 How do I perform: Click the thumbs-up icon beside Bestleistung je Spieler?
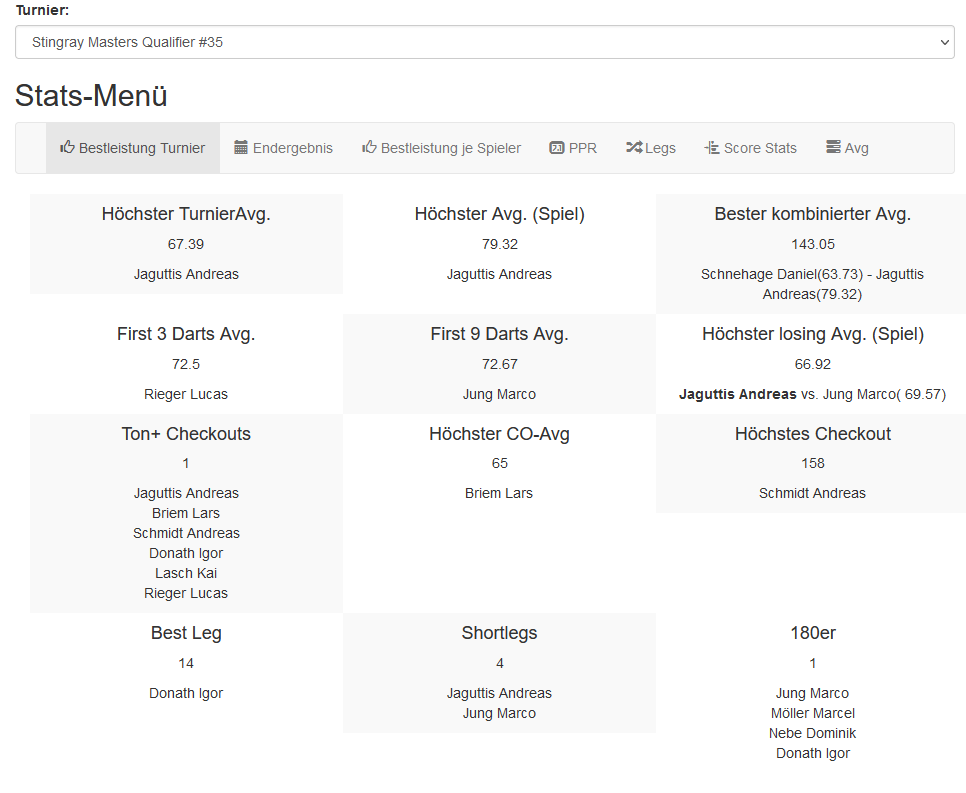[369, 148]
